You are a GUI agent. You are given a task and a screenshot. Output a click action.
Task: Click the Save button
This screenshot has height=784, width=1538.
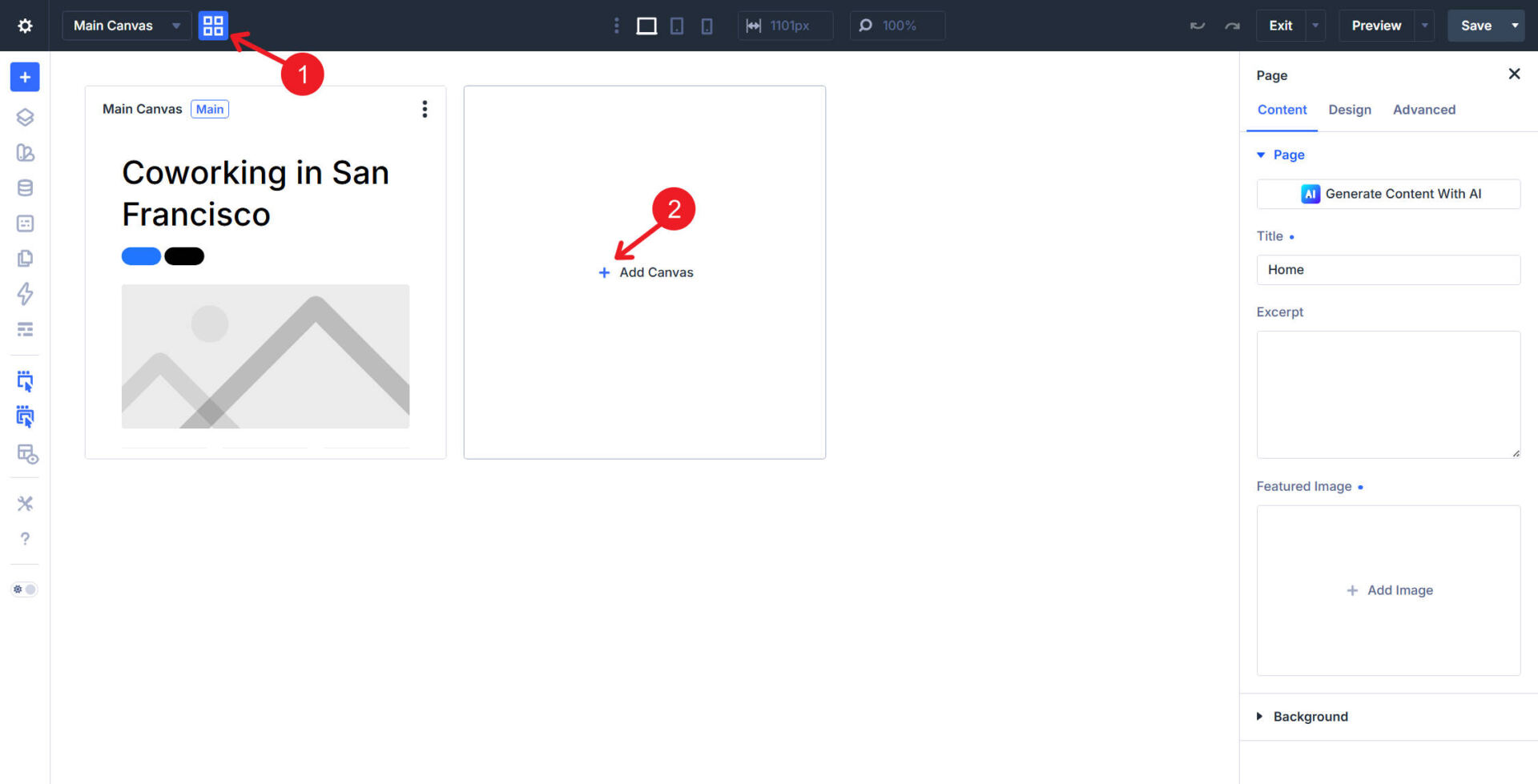1476,26
